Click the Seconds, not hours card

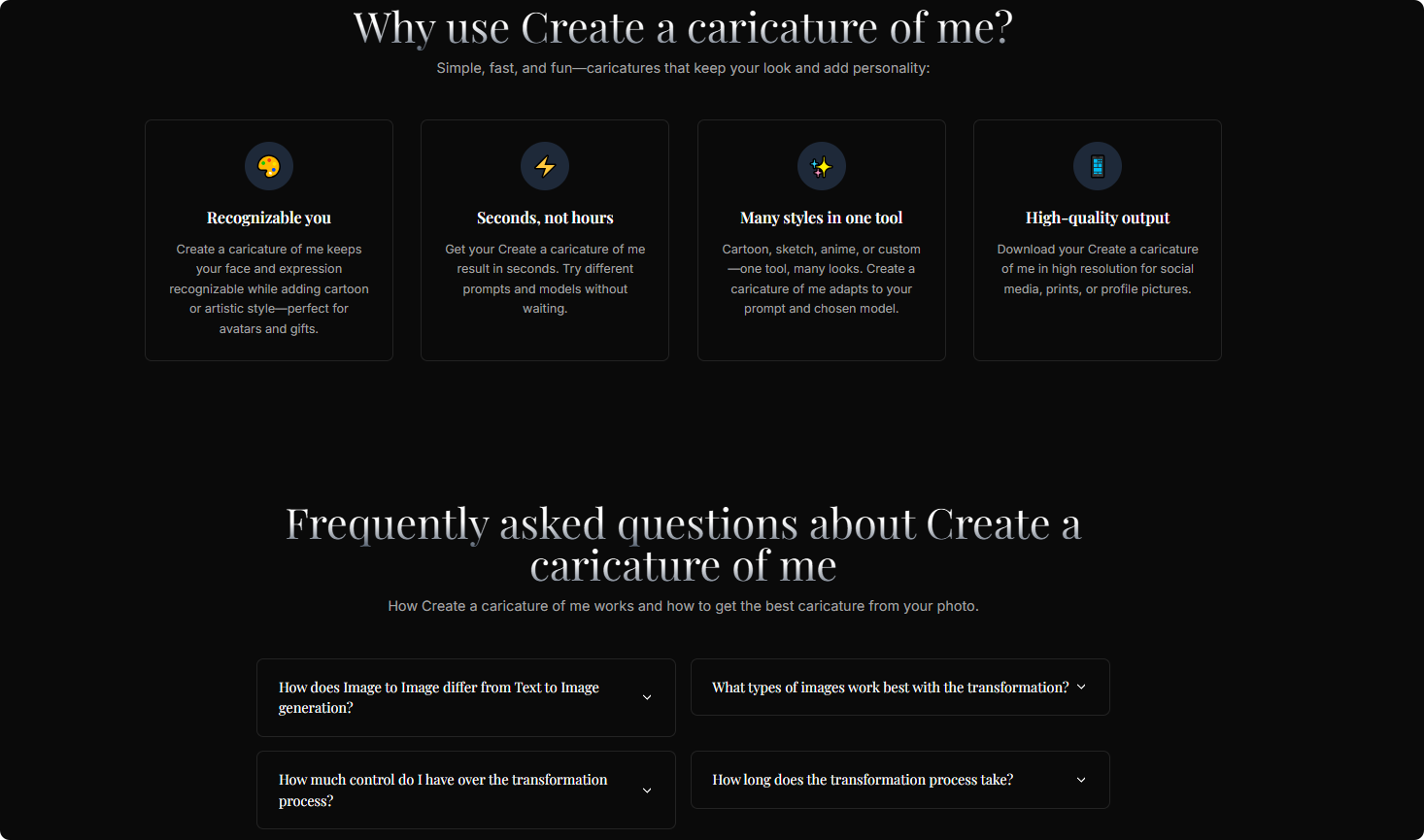545,240
